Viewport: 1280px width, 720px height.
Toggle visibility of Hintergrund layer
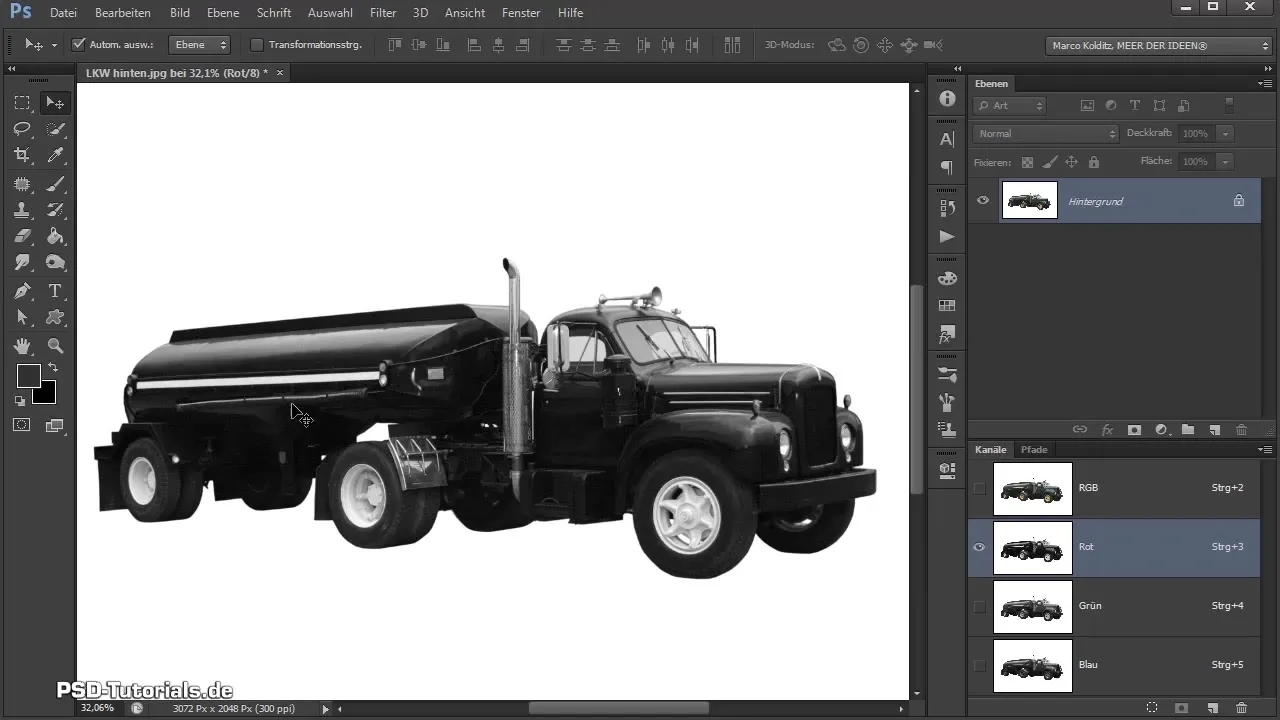click(983, 201)
